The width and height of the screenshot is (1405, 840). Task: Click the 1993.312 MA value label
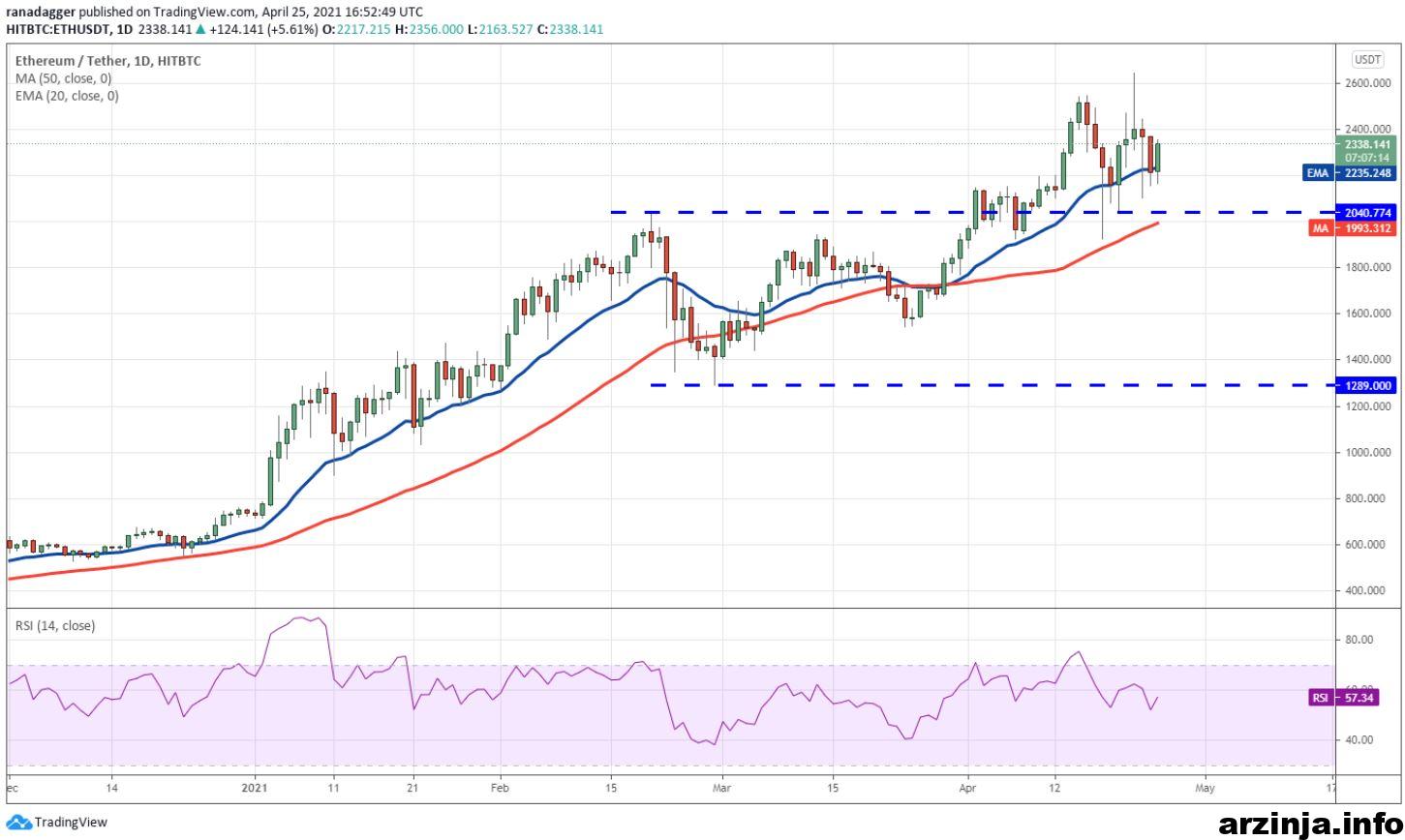pyautogui.click(x=1367, y=228)
